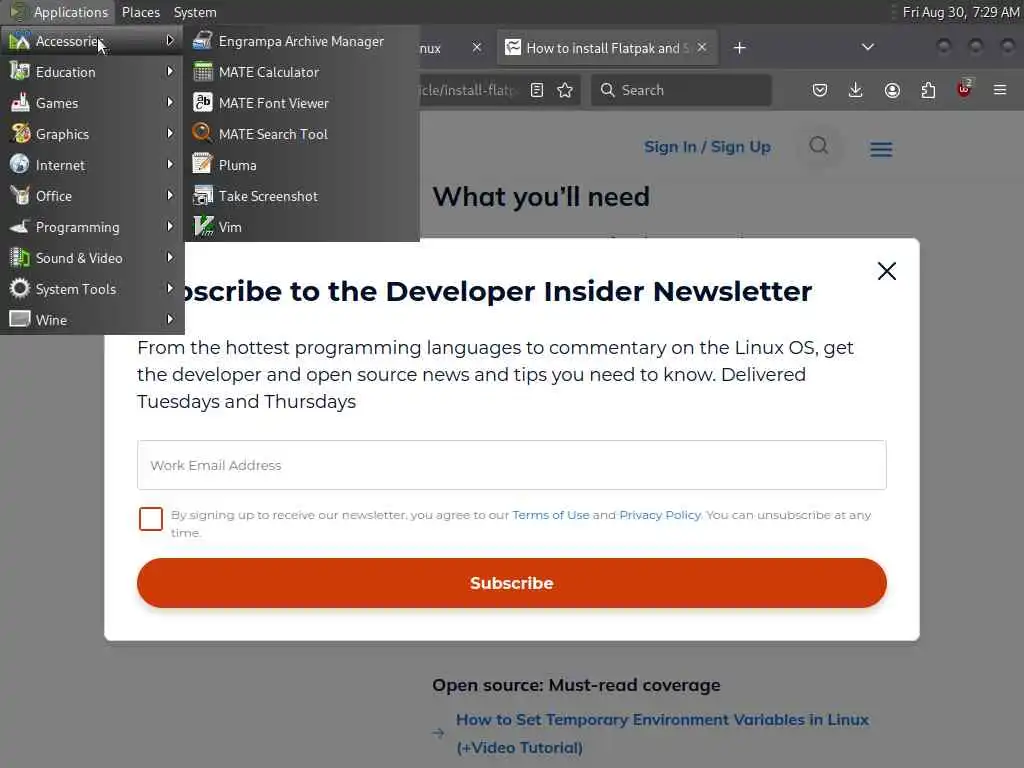Image resolution: width=1024 pixels, height=768 pixels.
Task: Open the browser extensions panel
Action: pyautogui.click(x=928, y=90)
